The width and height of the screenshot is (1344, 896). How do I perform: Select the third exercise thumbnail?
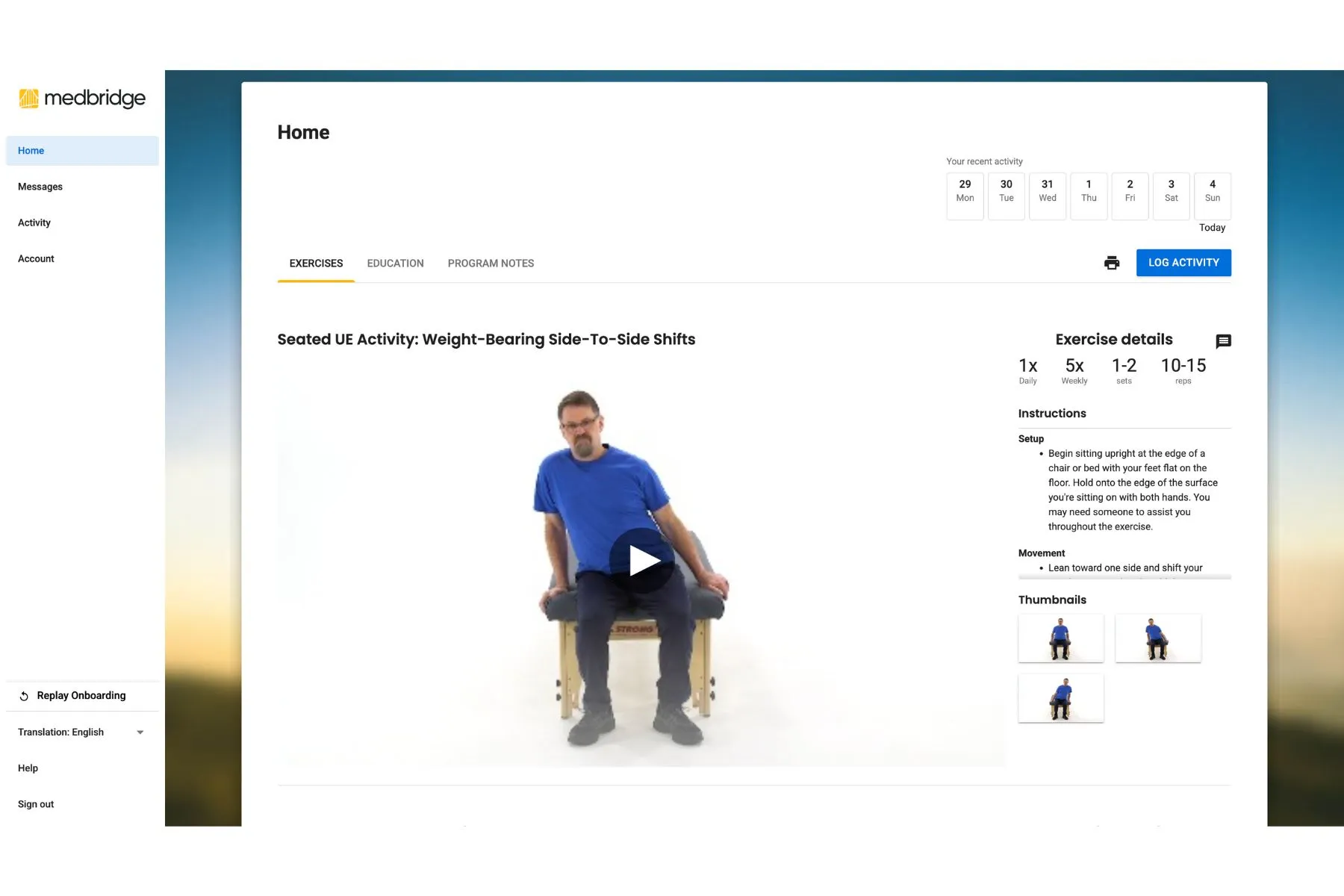coord(1061,698)
